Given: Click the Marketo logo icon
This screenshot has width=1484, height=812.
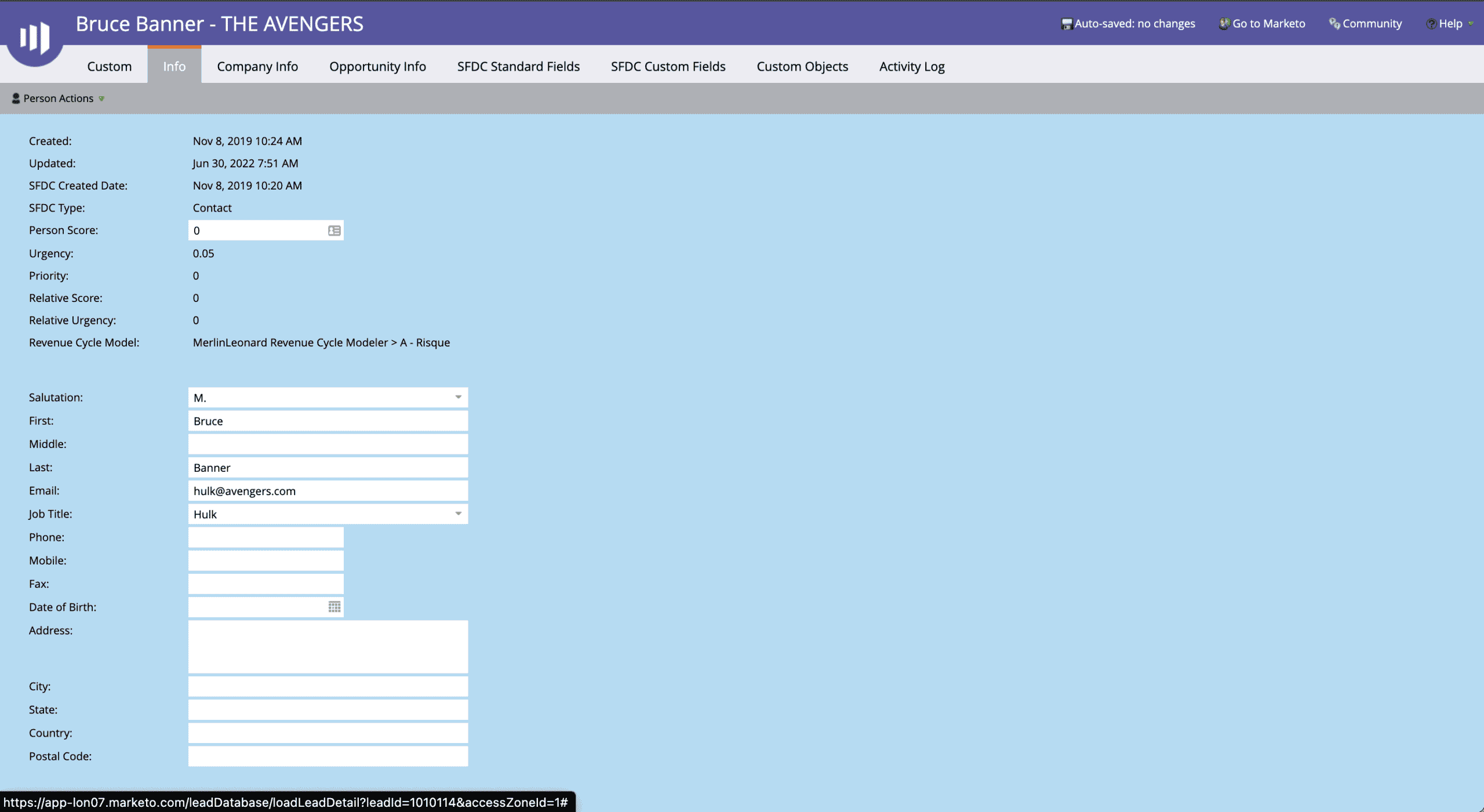Looking at the screenshot, I should pos(34,37).
